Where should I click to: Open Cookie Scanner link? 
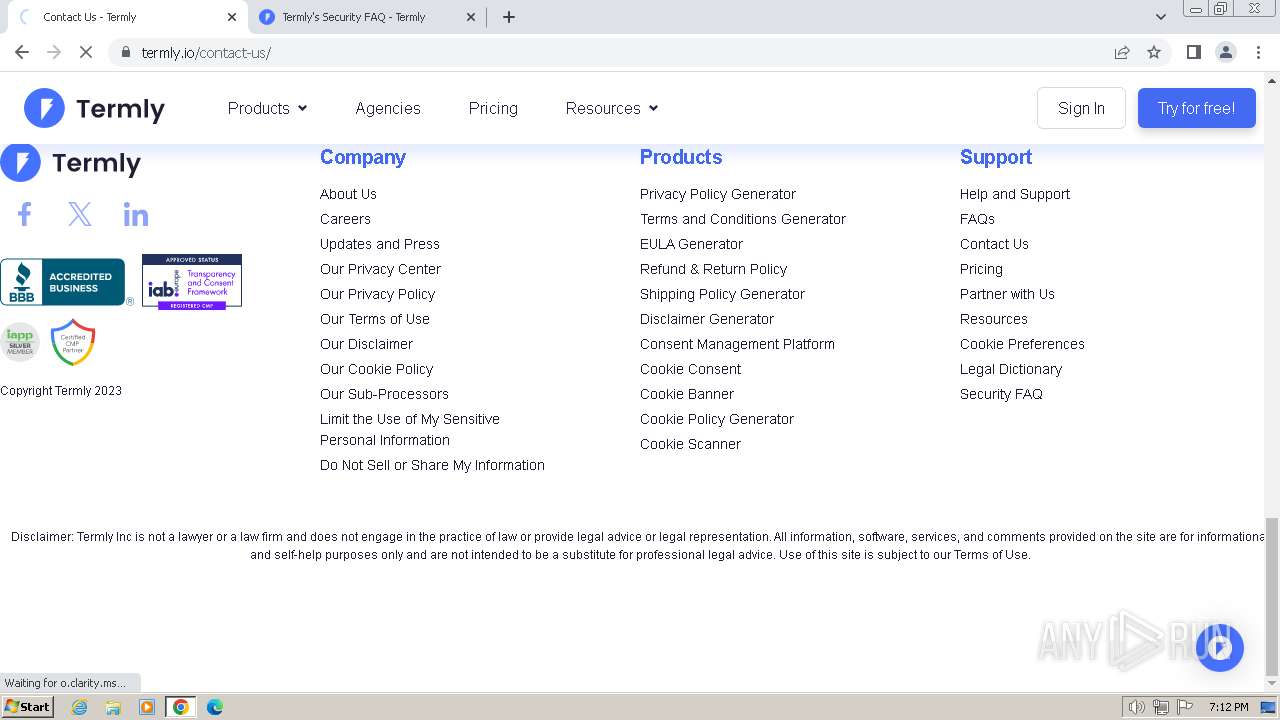pos(690,444)
